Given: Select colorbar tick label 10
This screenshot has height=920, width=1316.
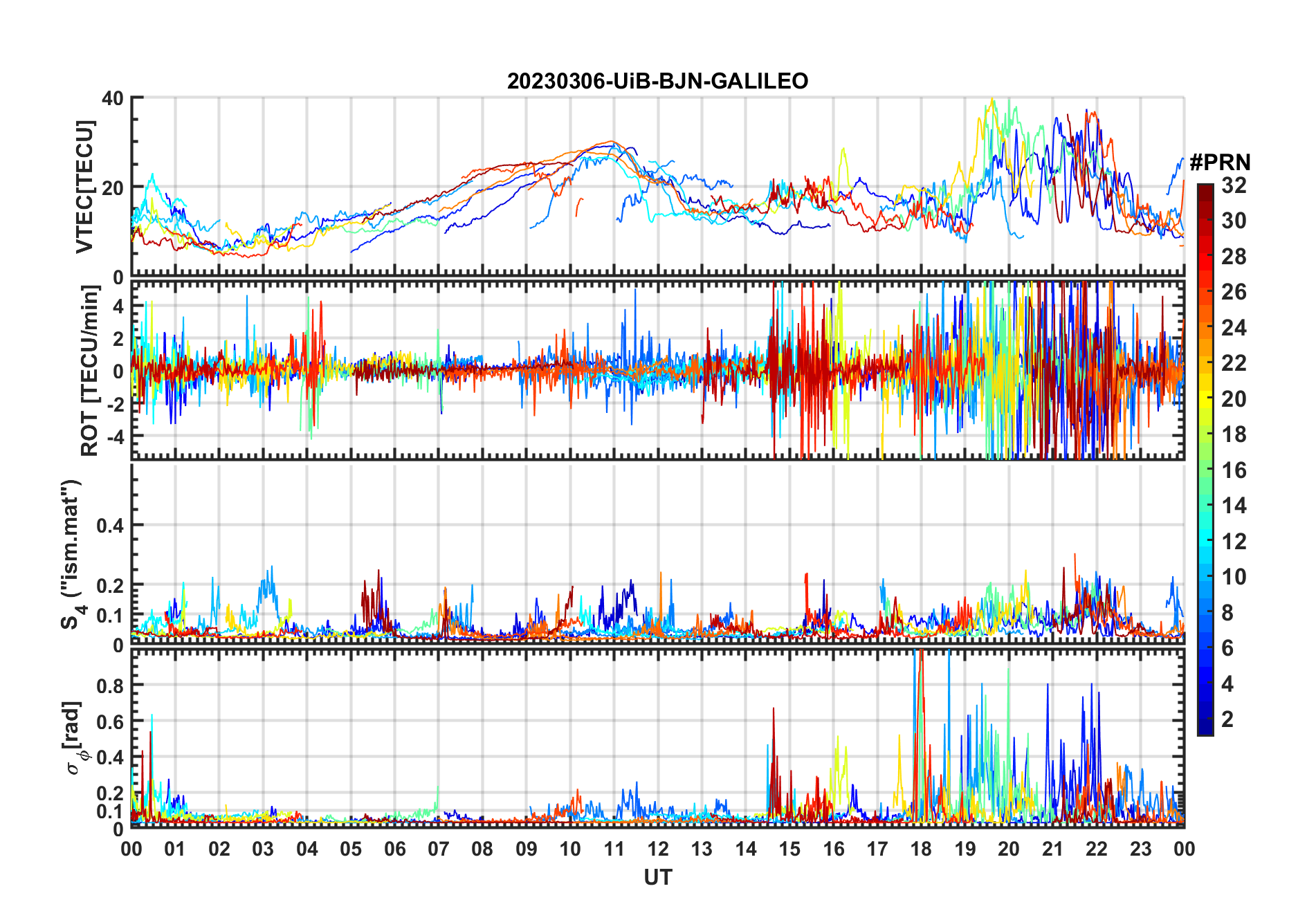Looking at the screenshot, I should [1234, 576].
